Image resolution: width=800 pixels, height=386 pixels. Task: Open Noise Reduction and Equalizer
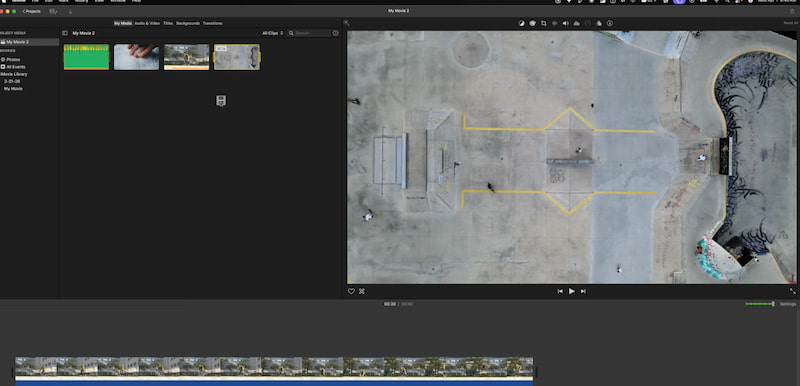(x=577, y=23)
